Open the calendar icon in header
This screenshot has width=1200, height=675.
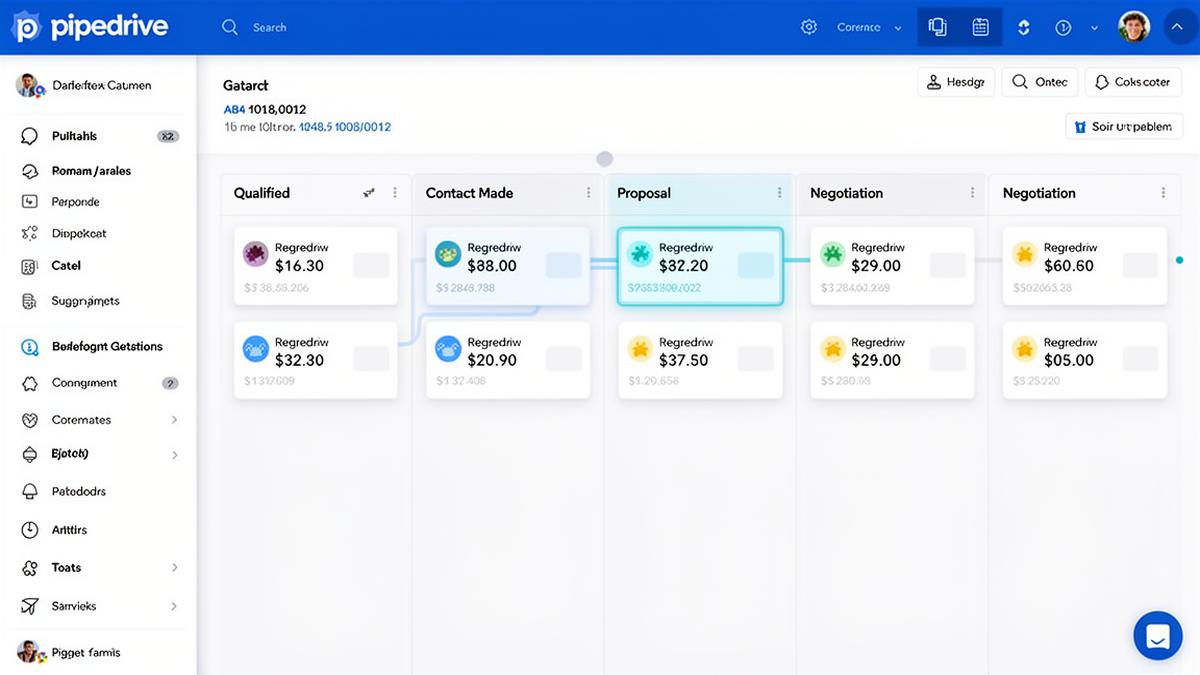coord(980,27)
